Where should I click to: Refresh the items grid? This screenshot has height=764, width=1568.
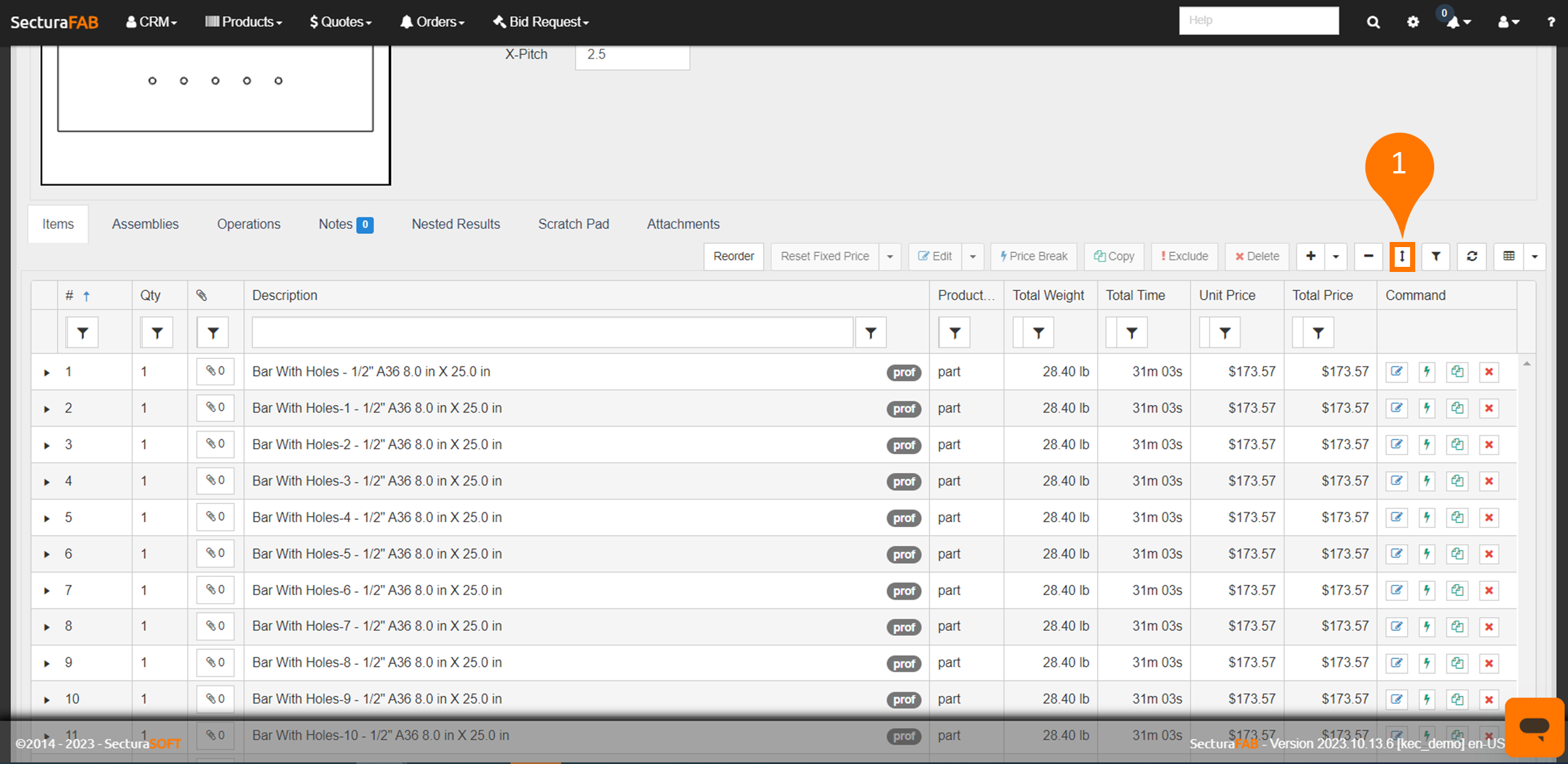1472,257
